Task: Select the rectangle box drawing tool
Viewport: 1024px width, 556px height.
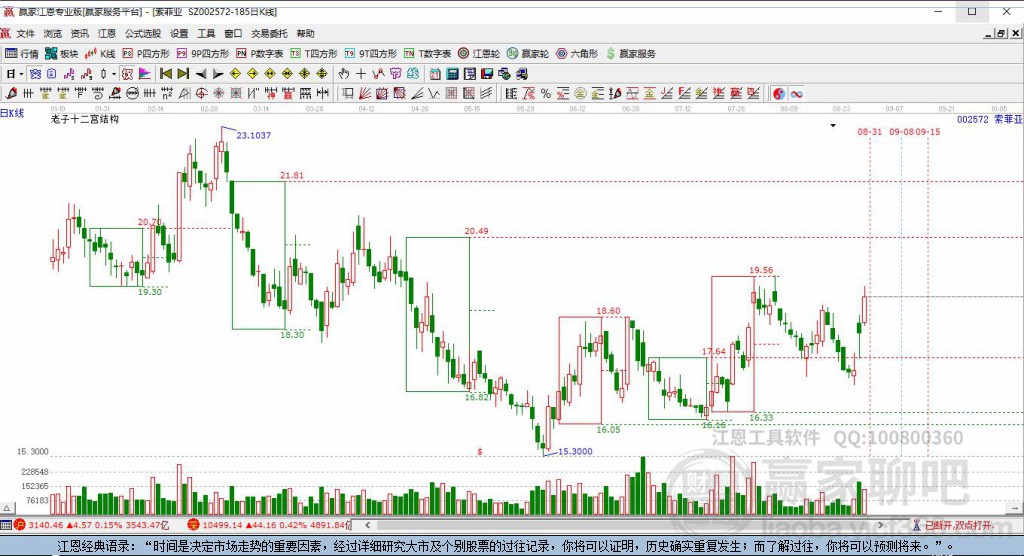Action: [x=347, y=93]
